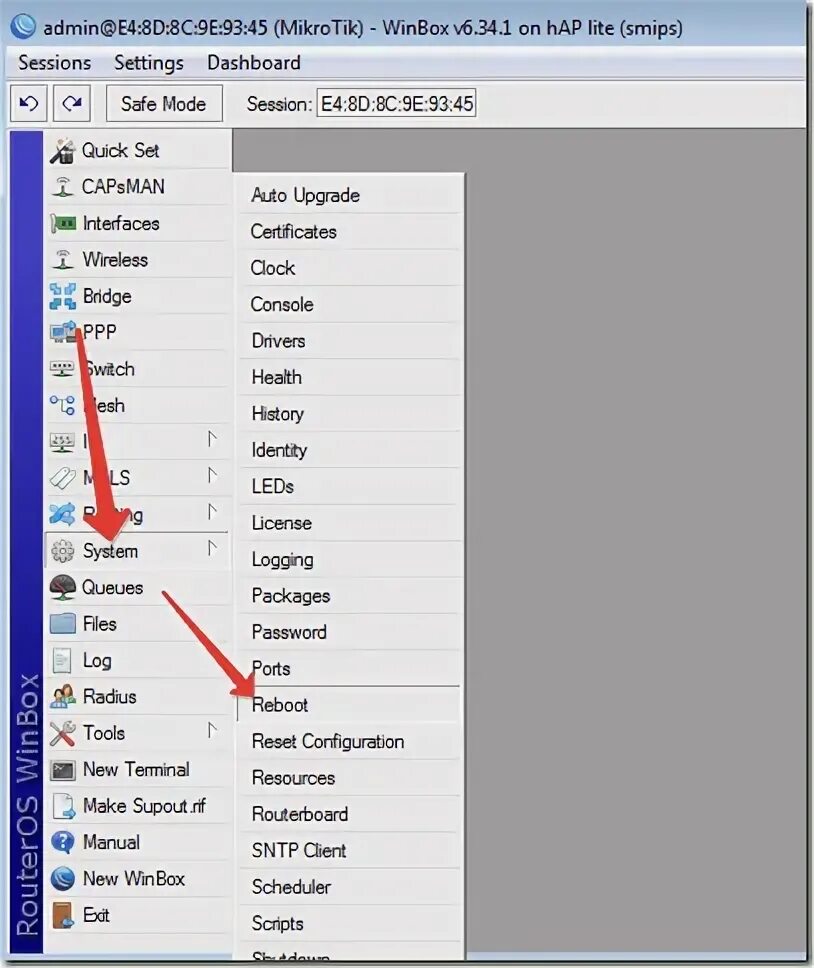Click the Exit door icon
The width and height of the screenshot is (814, 968).
[62, 915]
